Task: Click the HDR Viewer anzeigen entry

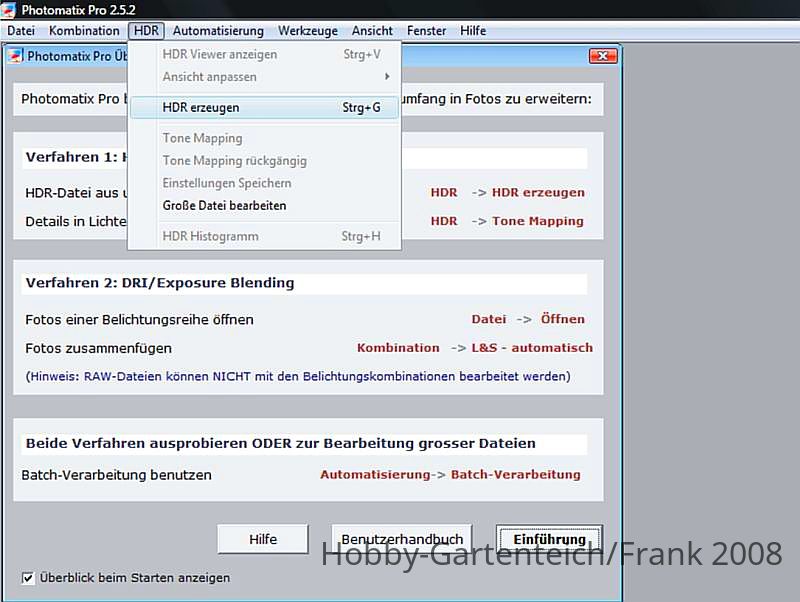Action: 264,54
